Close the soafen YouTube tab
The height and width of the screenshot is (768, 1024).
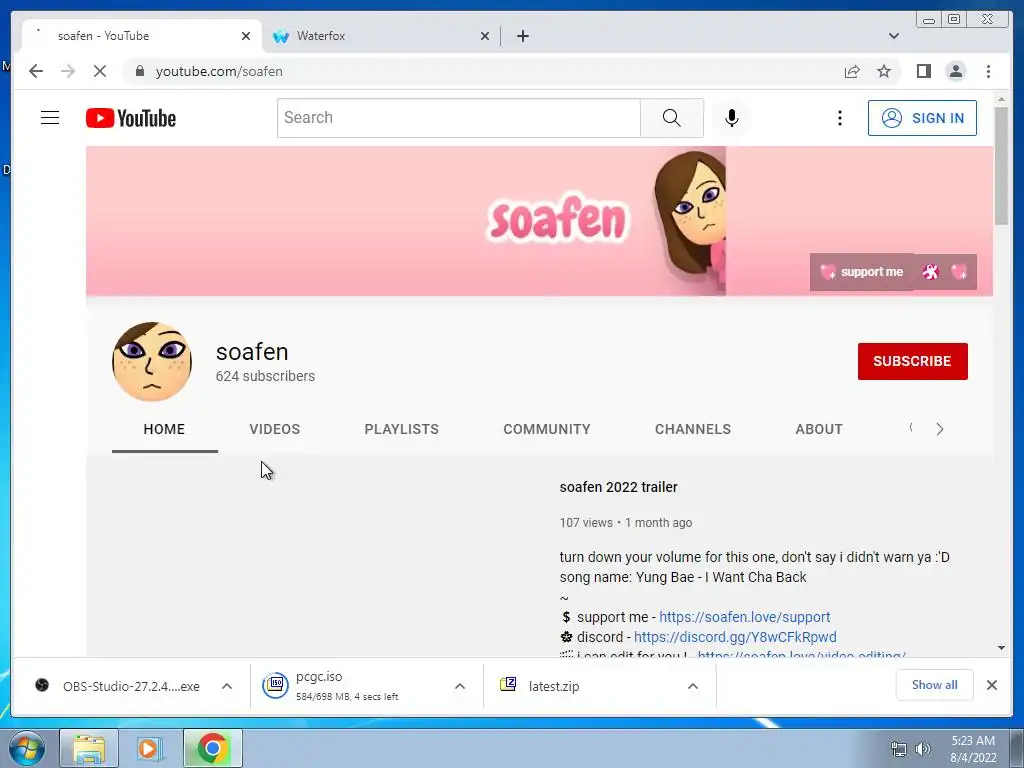(246, 36)
